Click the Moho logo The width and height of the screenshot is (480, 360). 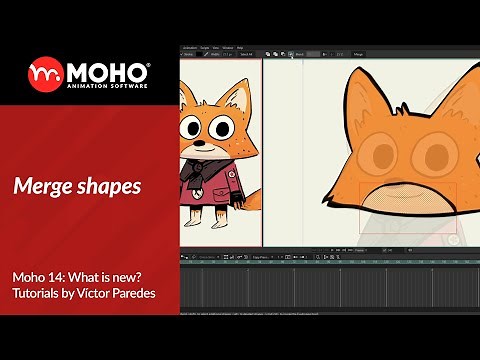(89, 74)
